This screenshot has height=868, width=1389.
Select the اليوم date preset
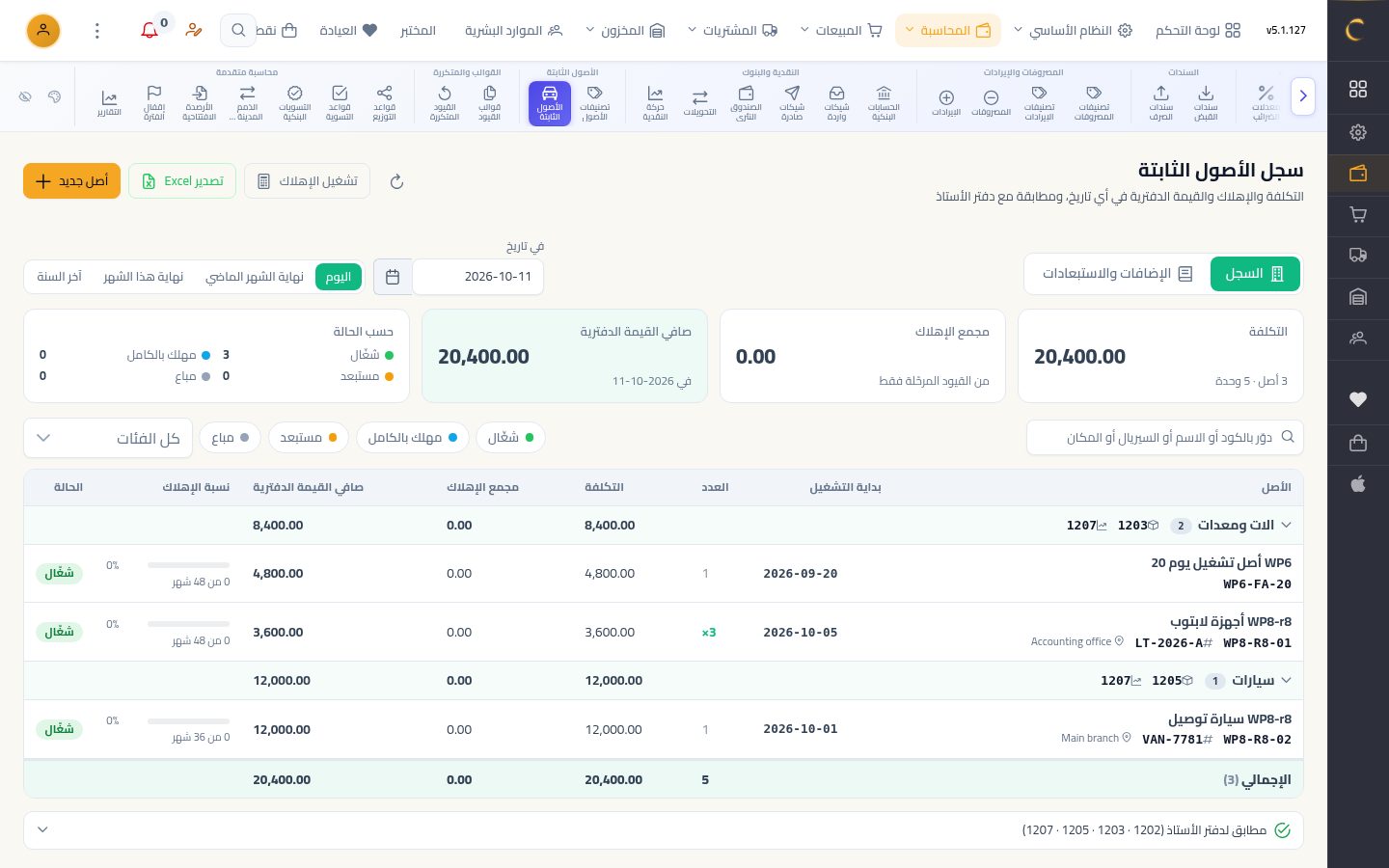pyautogui.click(x=339, y=277)
